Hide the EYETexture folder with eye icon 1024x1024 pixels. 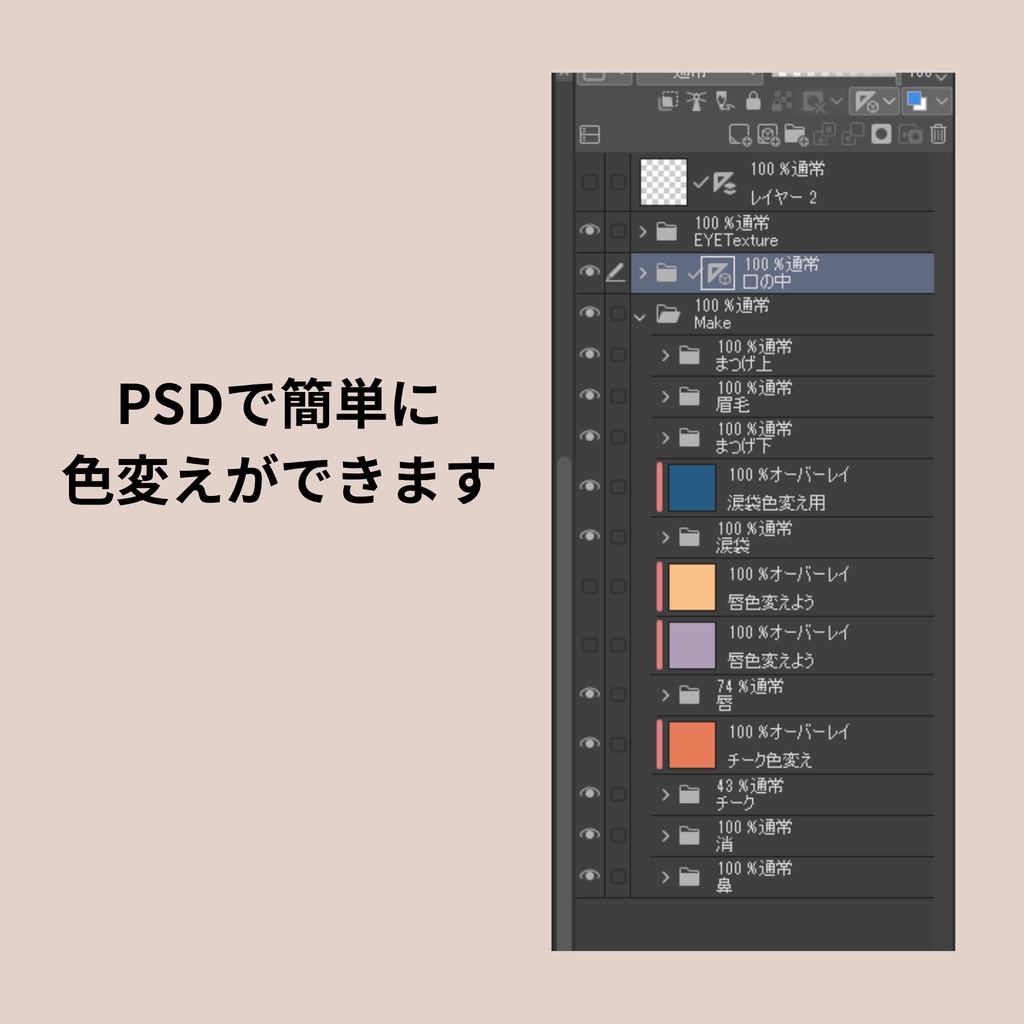(x=589, y=230)
